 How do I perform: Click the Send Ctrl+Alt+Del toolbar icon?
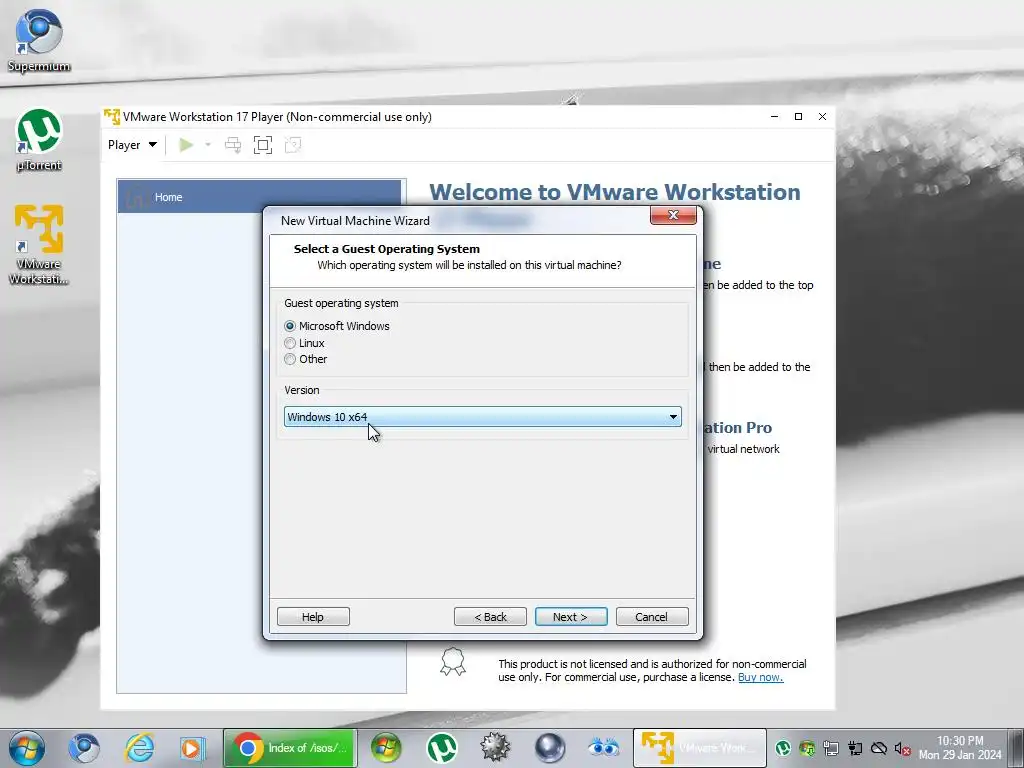coord(233,145)
